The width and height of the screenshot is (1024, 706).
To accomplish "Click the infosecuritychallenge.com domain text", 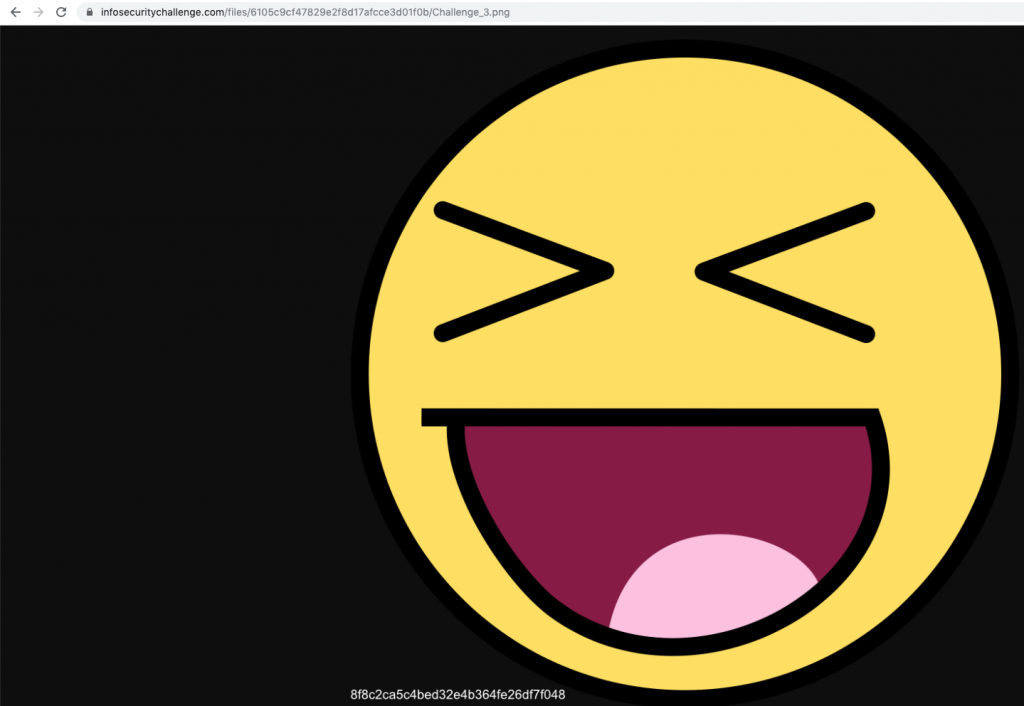I will (x=158, y=12).
